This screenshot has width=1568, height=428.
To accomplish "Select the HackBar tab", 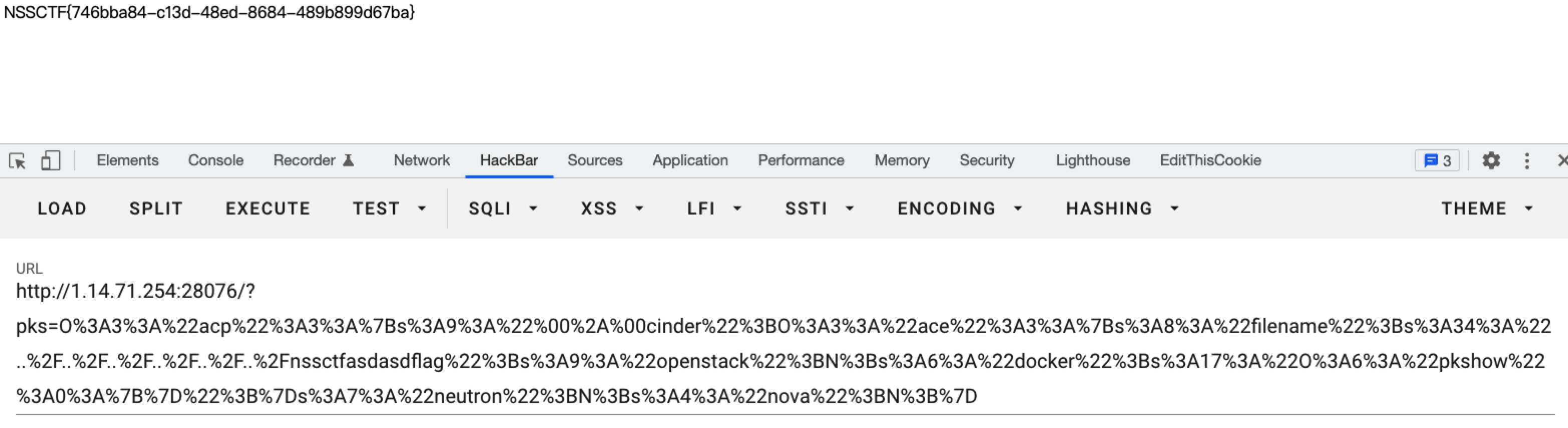I will coord(509,160).
